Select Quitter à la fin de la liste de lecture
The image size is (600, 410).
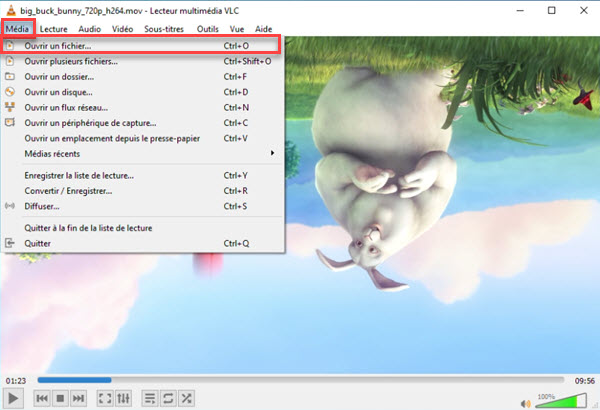[142, 228]
